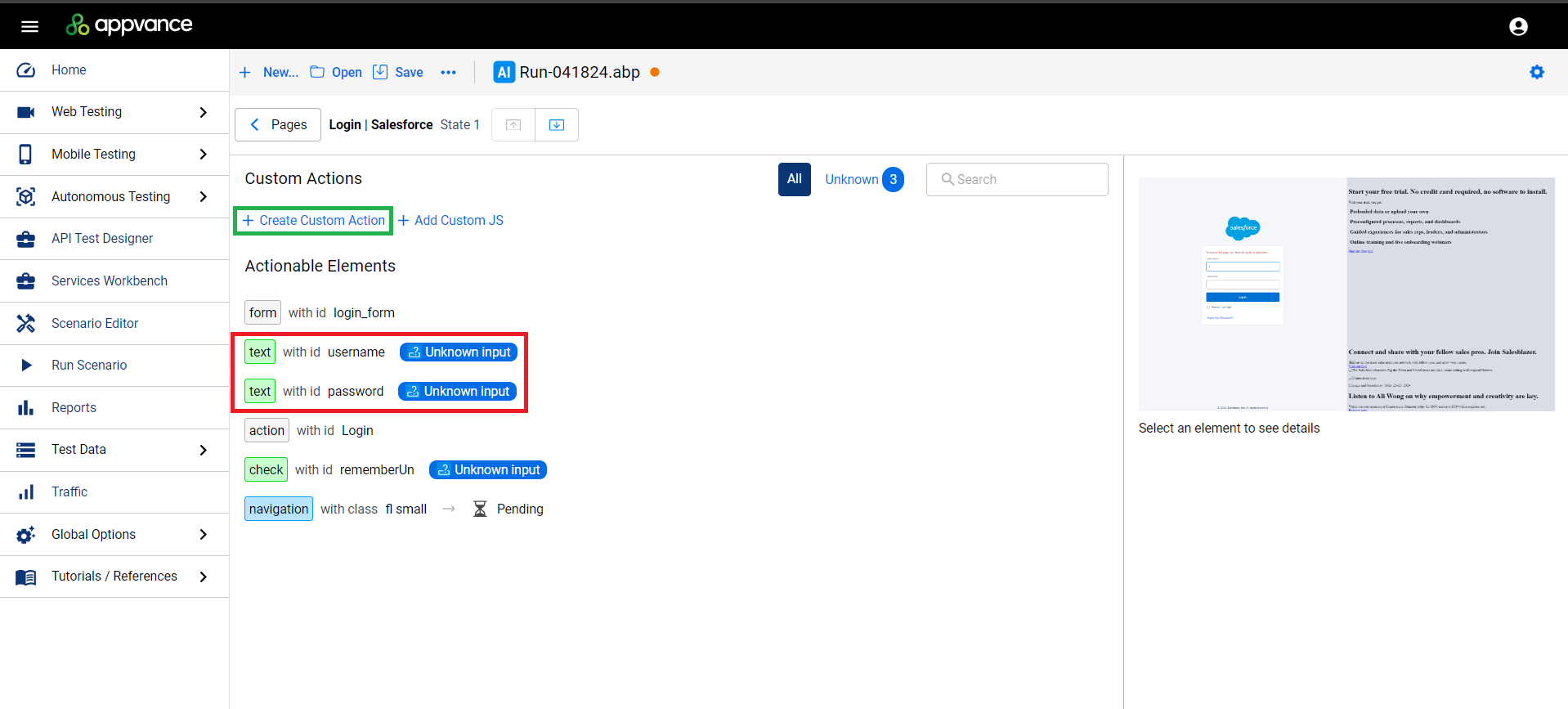Select the text password element
The image size is (1568, 709).
point(314,392)
